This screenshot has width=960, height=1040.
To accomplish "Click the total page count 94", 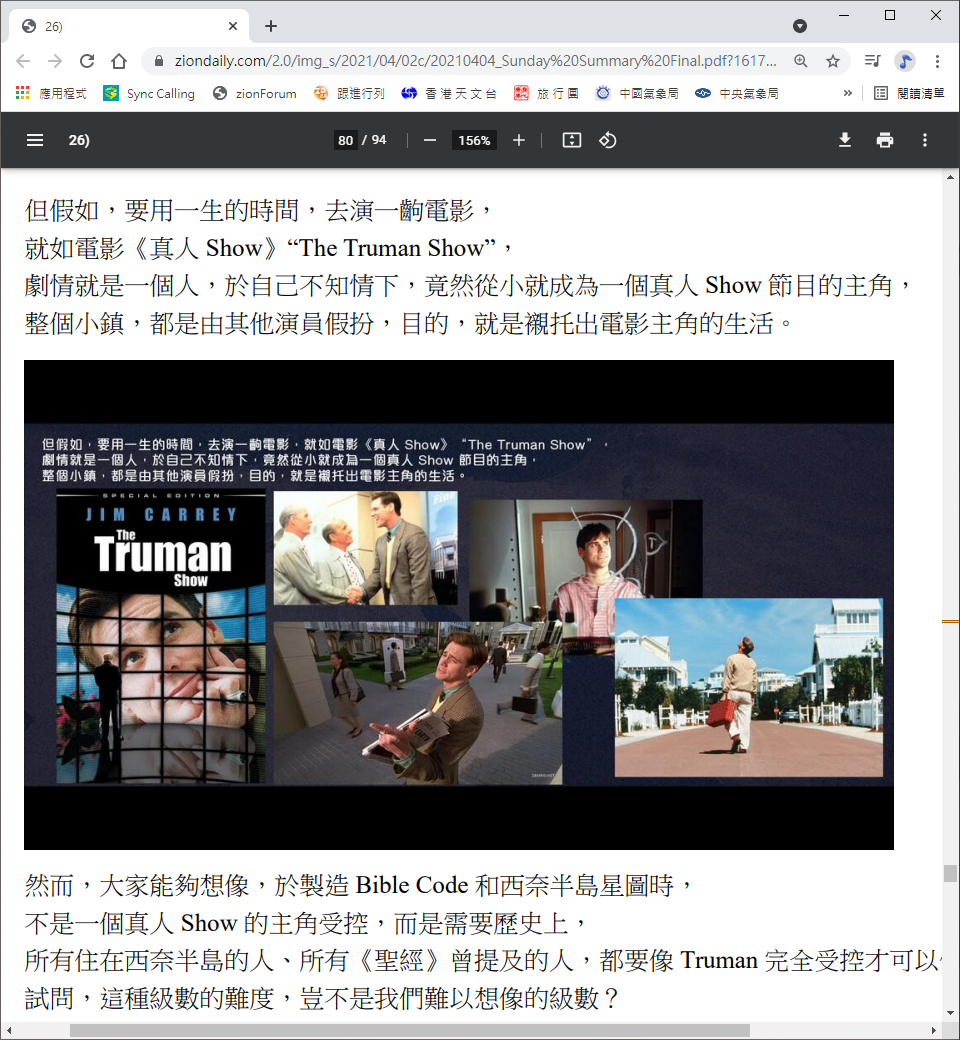I will [x=379, y=140].
